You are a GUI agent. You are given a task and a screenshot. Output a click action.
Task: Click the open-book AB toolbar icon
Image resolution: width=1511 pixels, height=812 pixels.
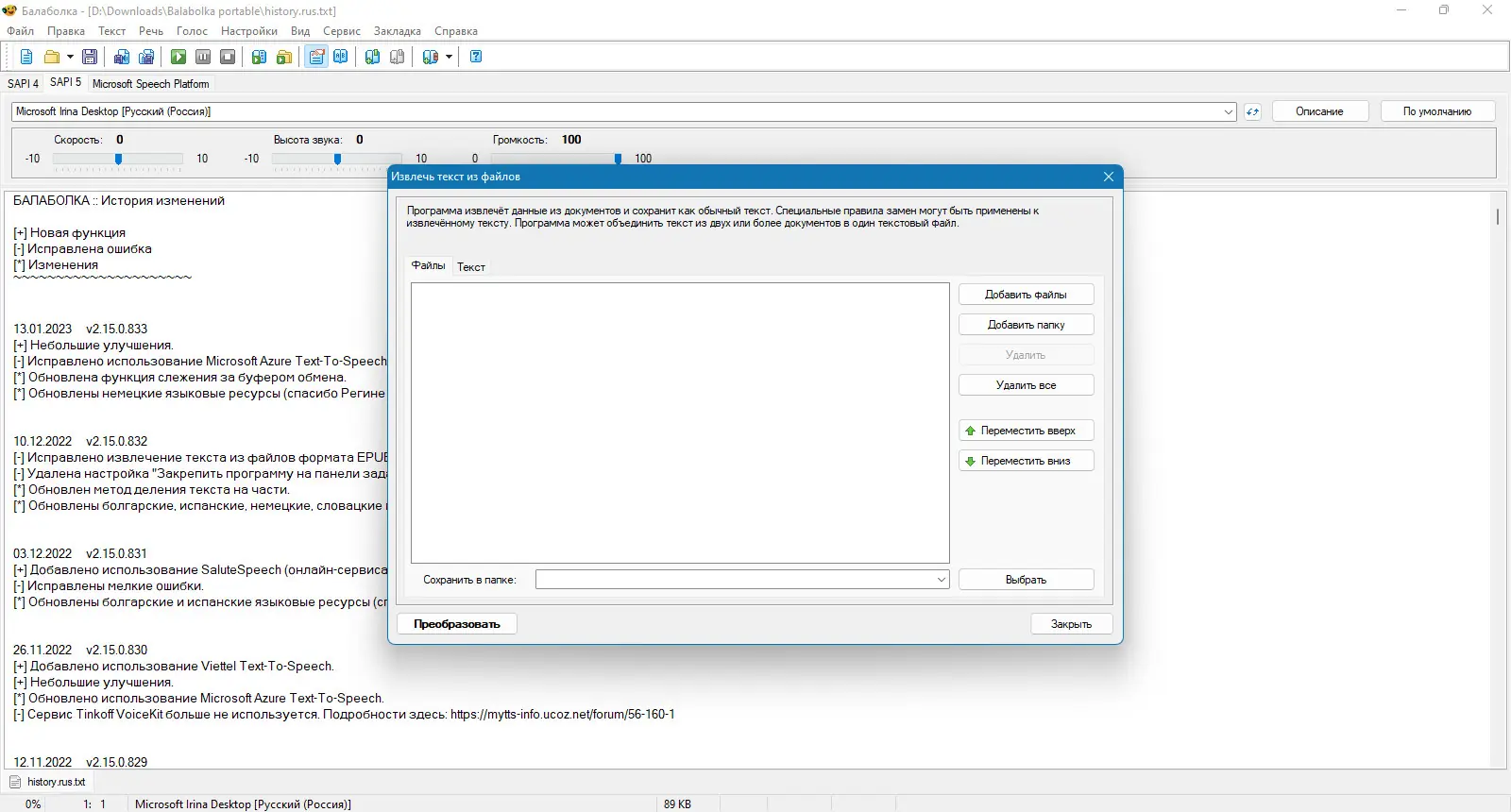[341, 57]
